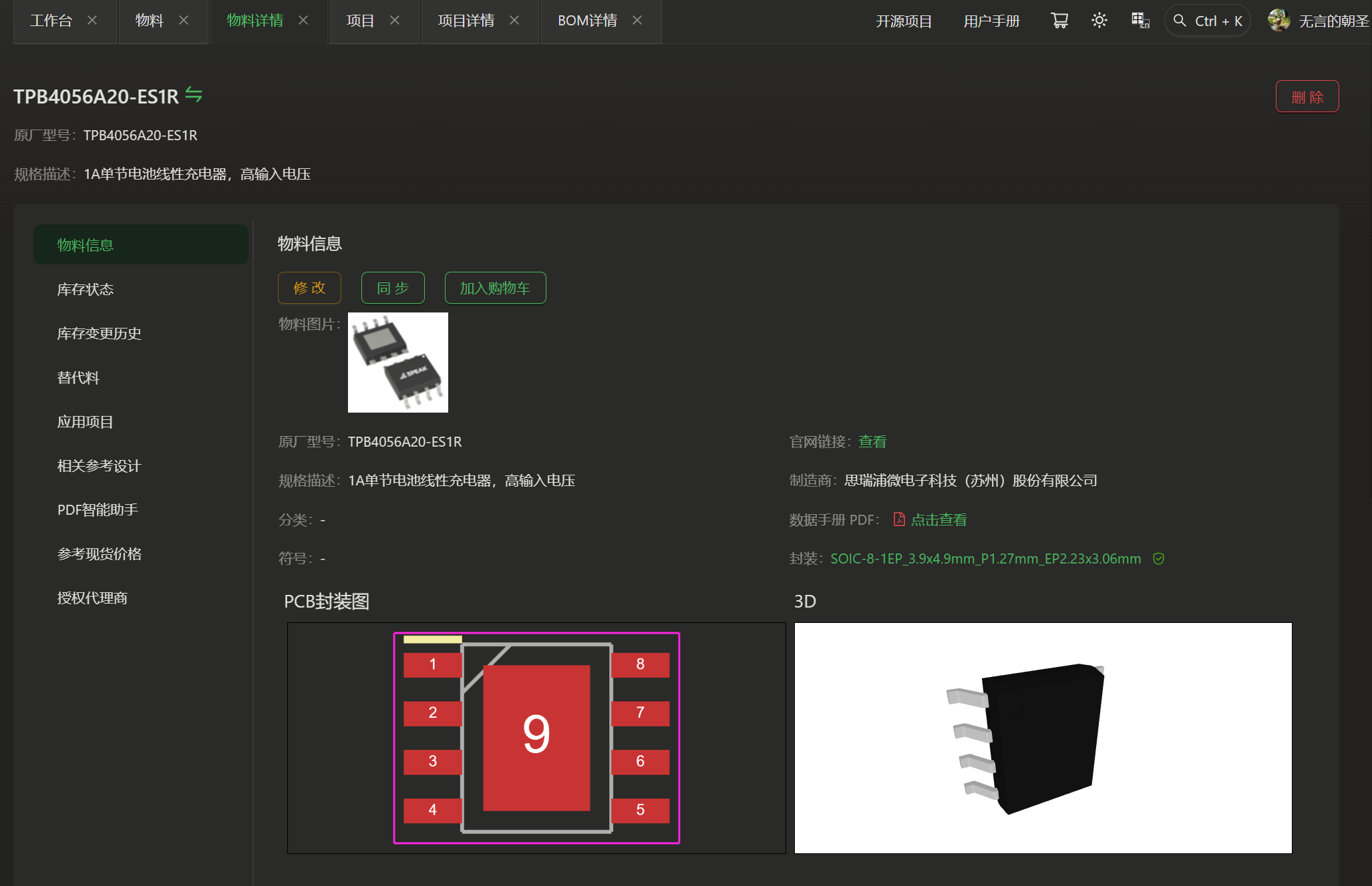
Task: Toggle light/dark theme sun icon
Action: pyautogui.click(x=1099, y=21)
